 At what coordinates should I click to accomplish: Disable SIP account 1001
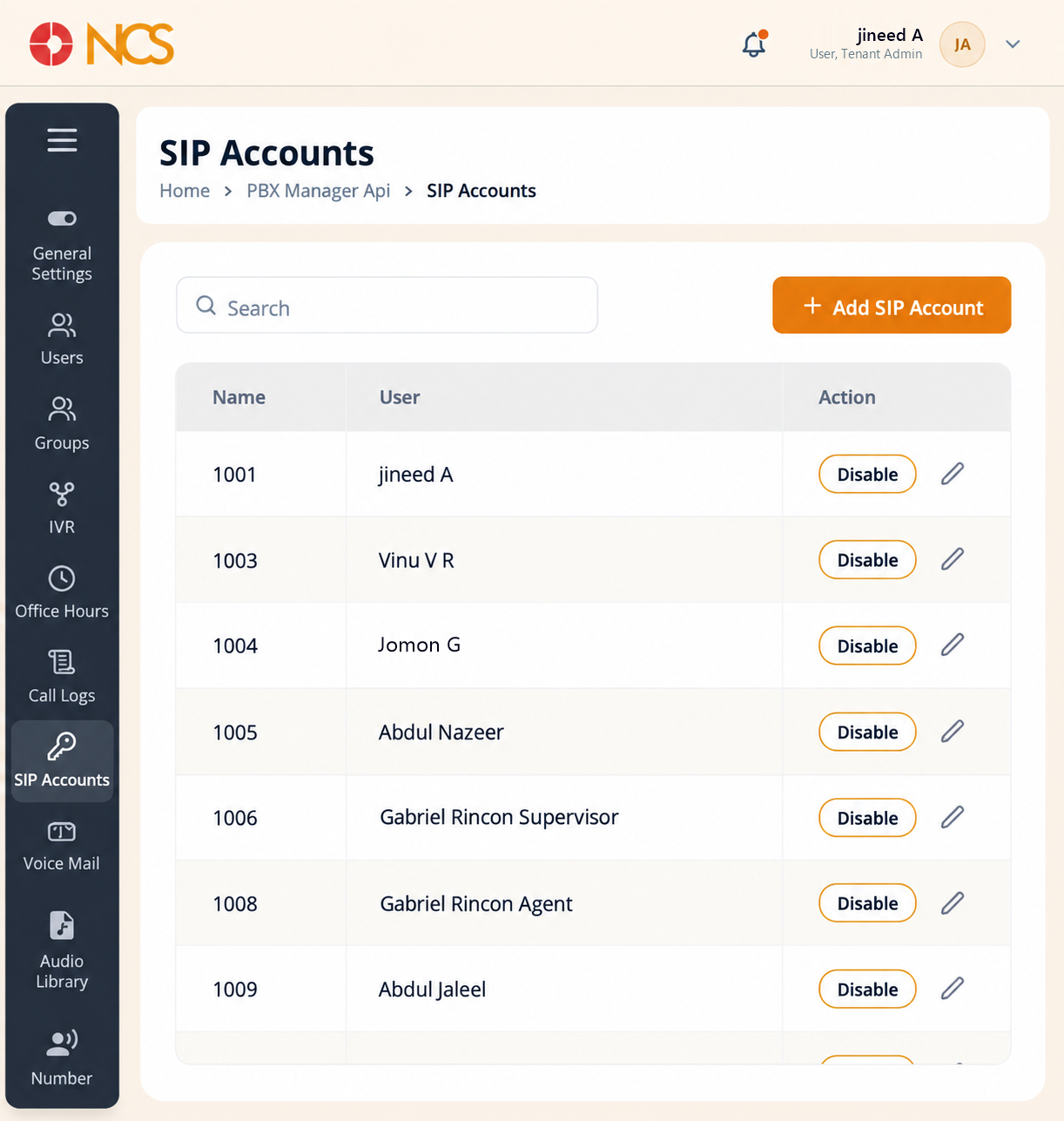pos(867,474)
